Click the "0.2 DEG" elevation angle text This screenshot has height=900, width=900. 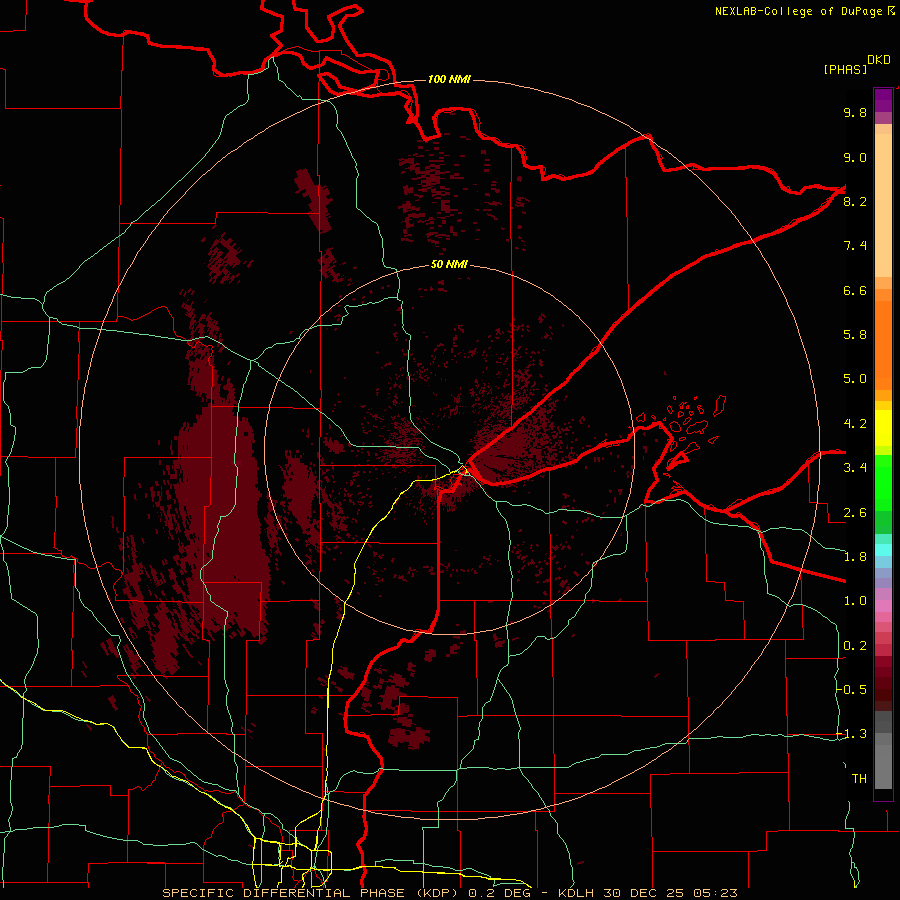point(501,893)
